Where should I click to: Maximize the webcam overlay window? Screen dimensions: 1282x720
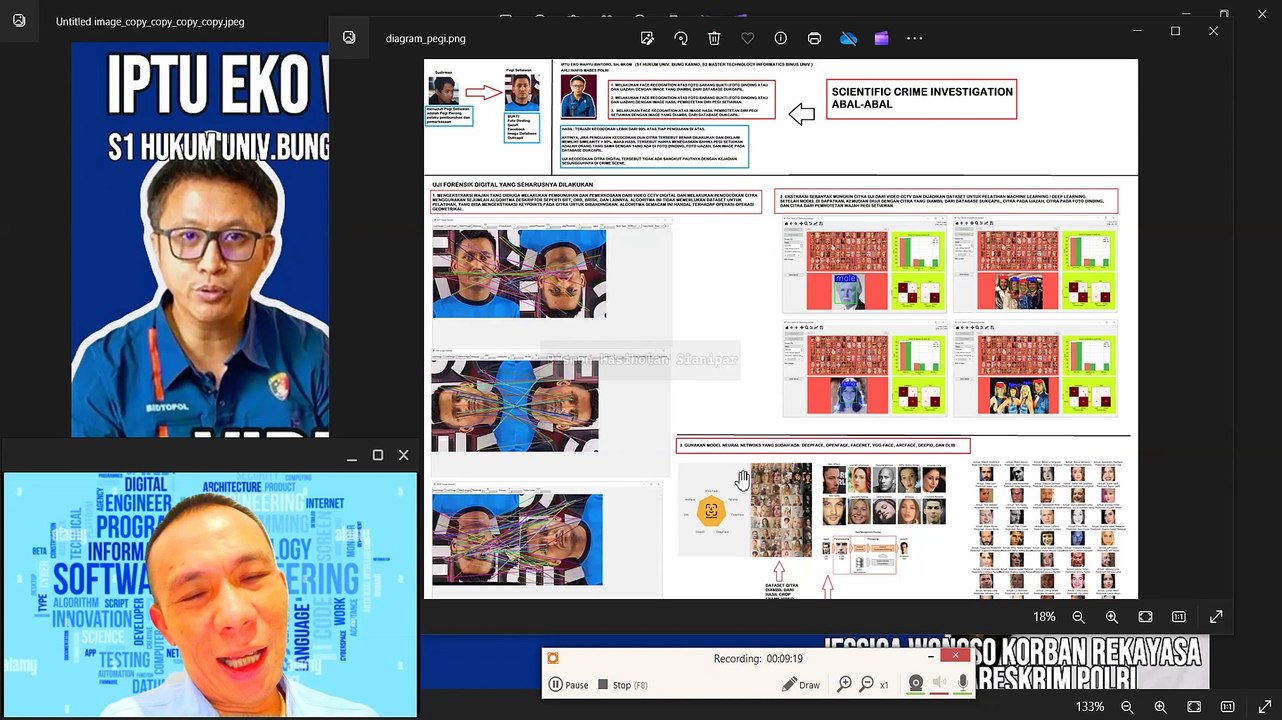click(x=378, y=455)
